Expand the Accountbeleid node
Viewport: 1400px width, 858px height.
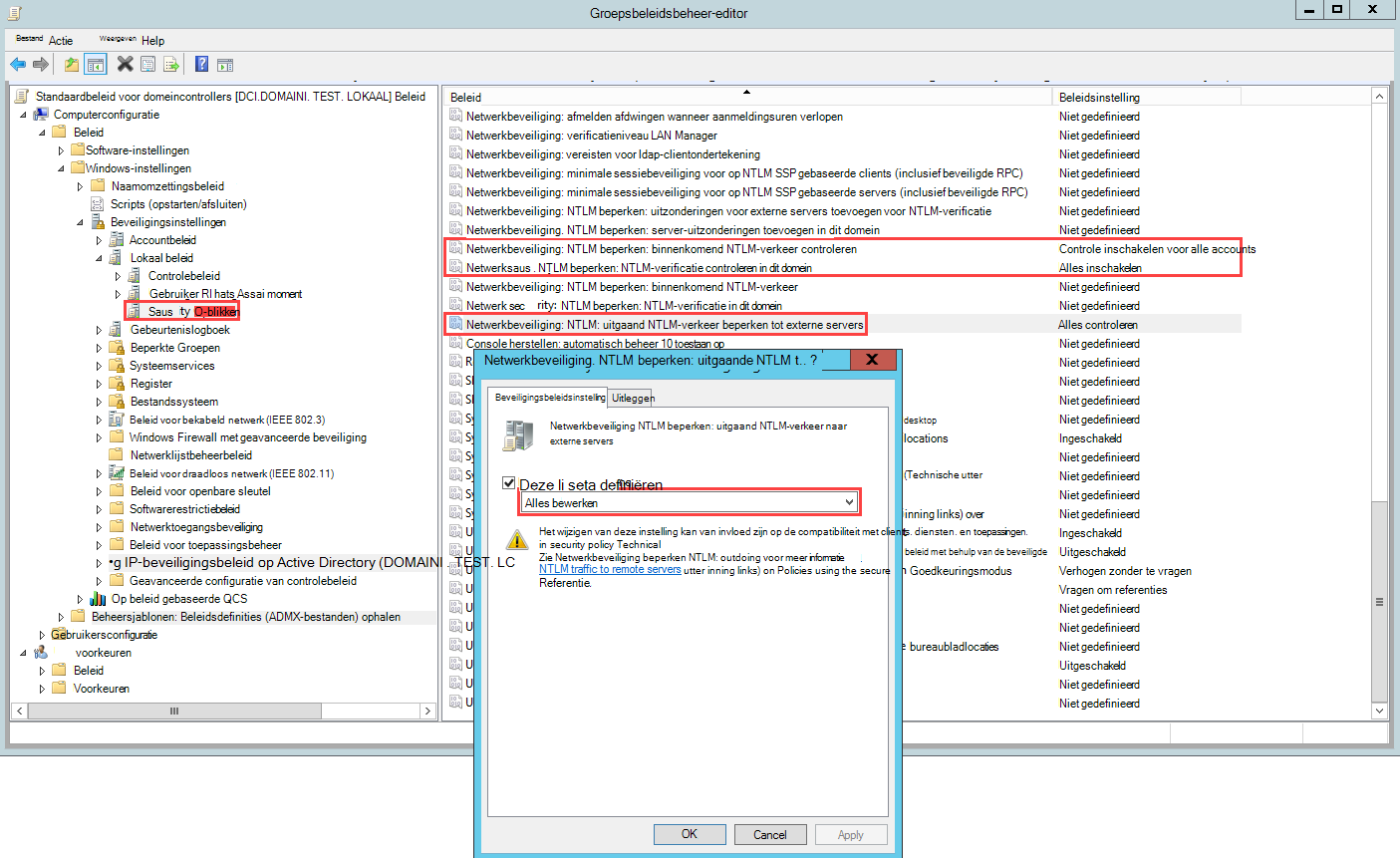99,240
